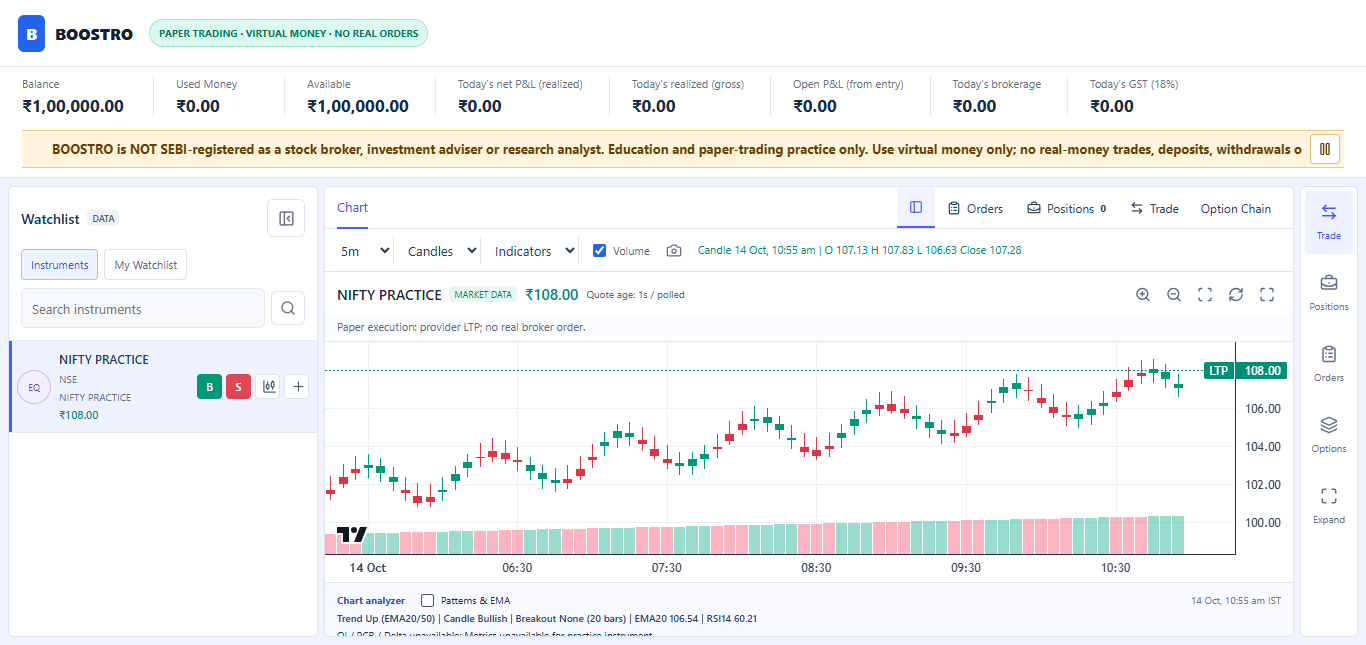
Task: Click Open P&L (from entry) label
Action: [x=848, y=84]
